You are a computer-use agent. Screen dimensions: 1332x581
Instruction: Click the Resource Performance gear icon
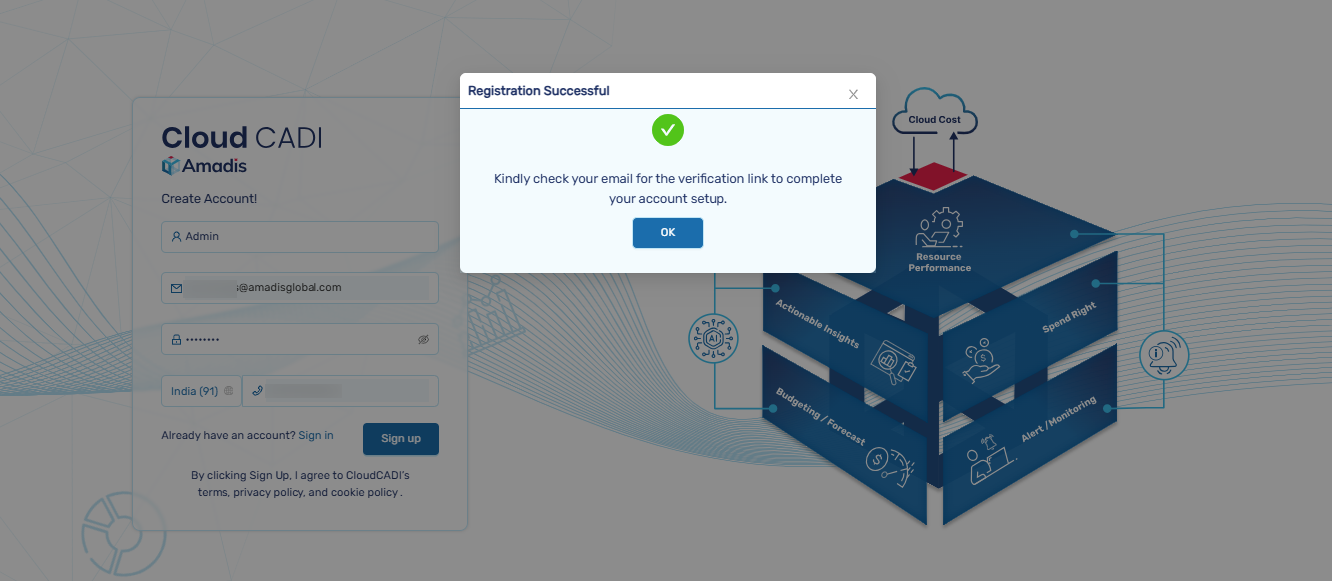pyautogui.click(x=939, y=228)
